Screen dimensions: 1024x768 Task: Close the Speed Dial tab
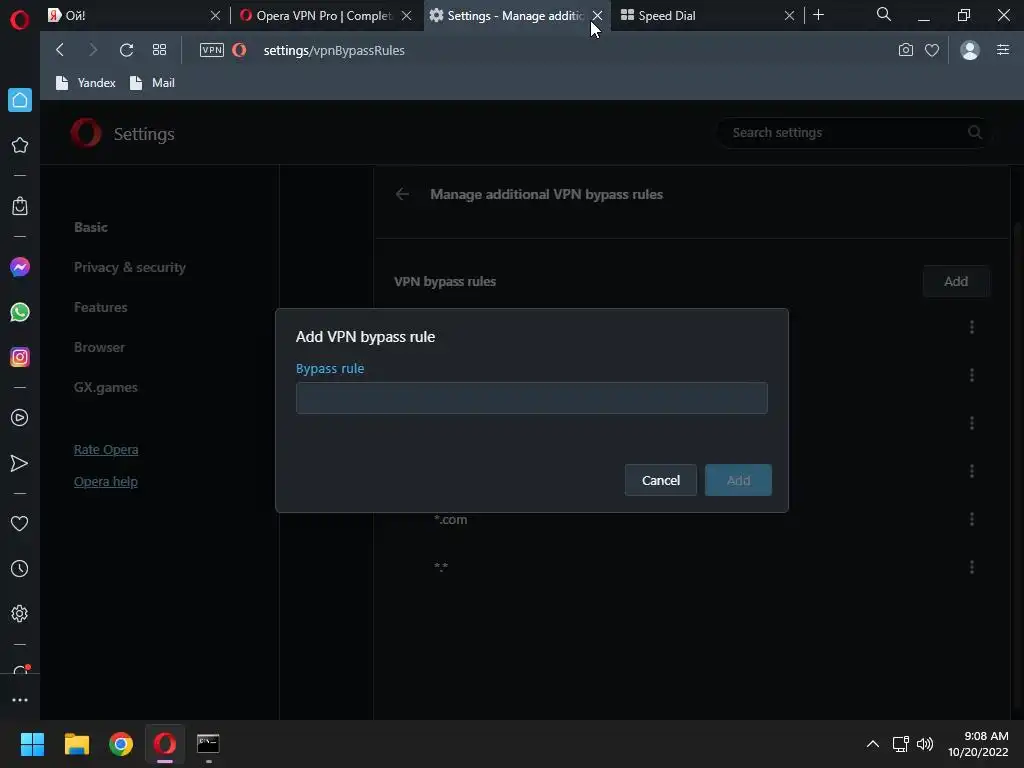[x=789, y=16]
